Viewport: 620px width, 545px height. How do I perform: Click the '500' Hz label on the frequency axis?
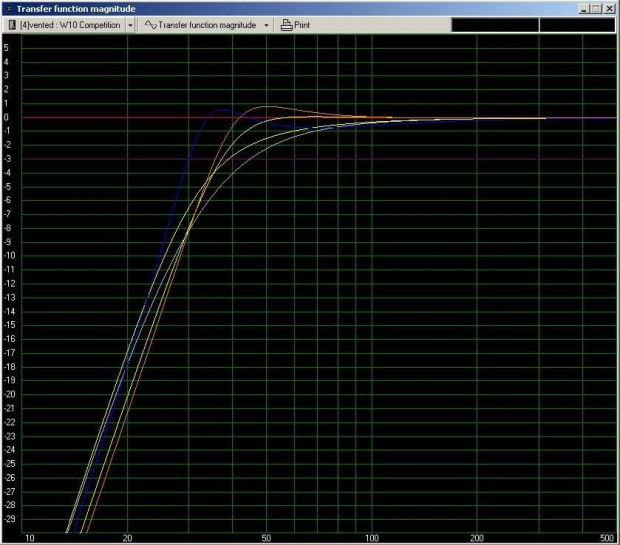pyautogui.click(x=607, y=538)
